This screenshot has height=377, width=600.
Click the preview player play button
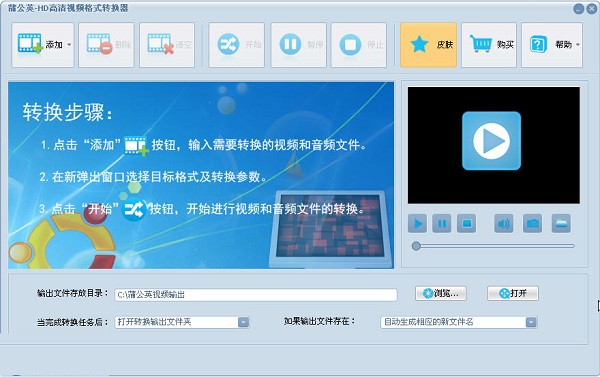[417, 223]
